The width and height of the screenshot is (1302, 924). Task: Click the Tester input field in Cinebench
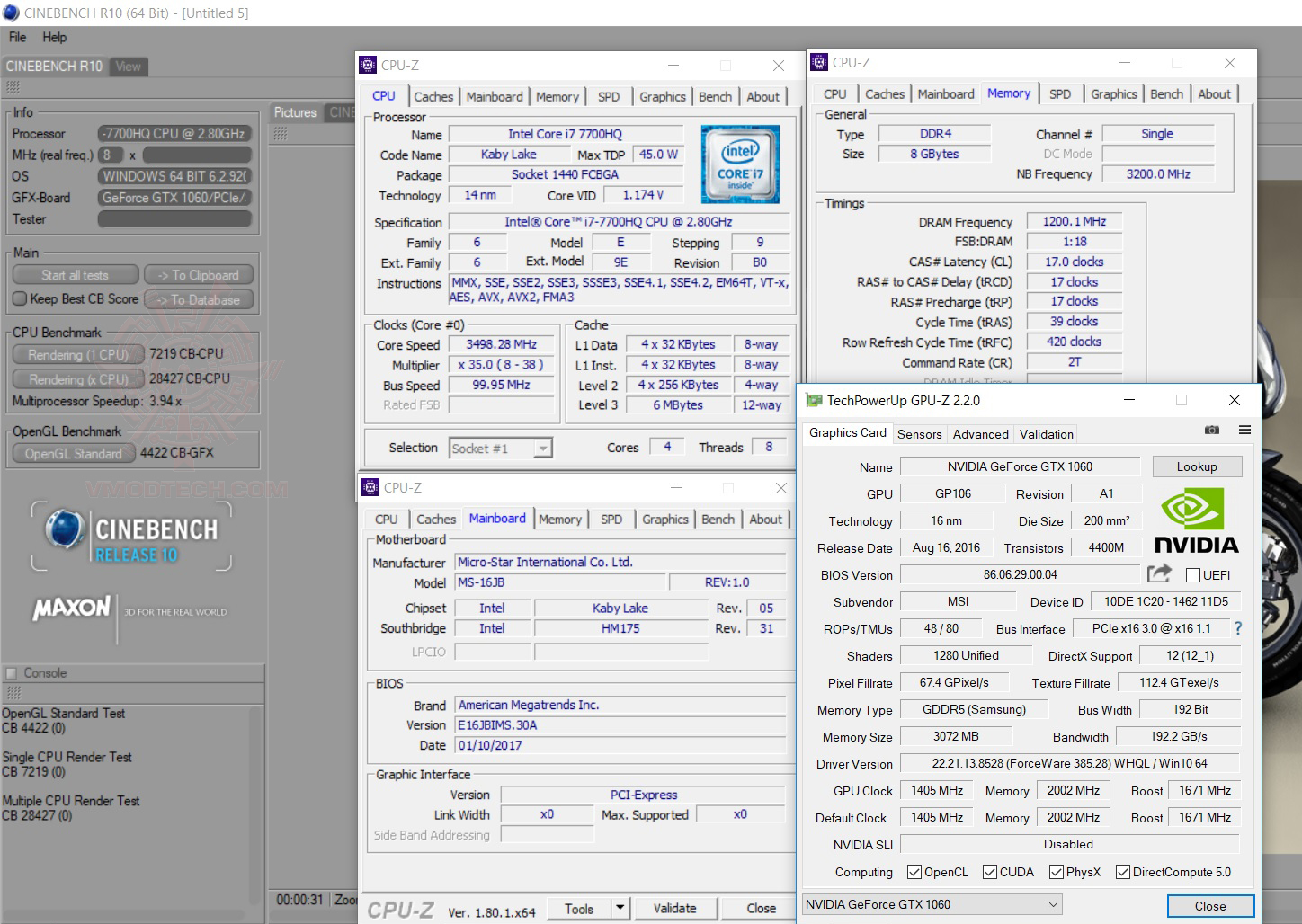click(174, 219)
